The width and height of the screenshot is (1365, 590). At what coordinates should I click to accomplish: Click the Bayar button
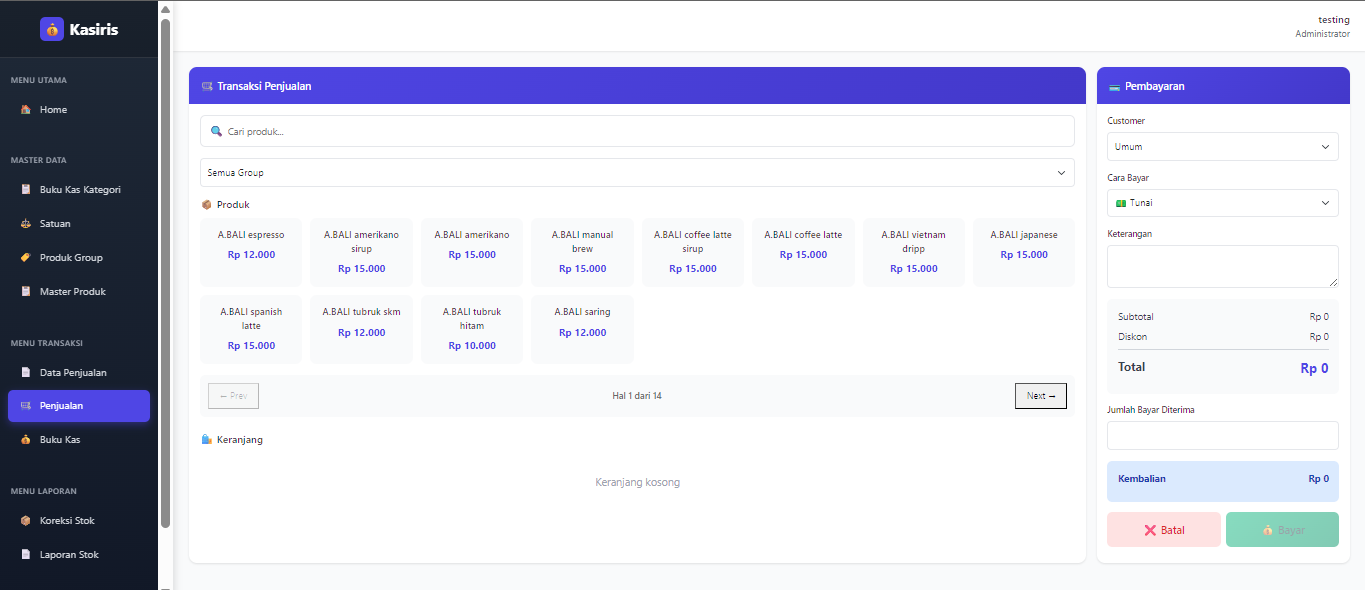1282,530
